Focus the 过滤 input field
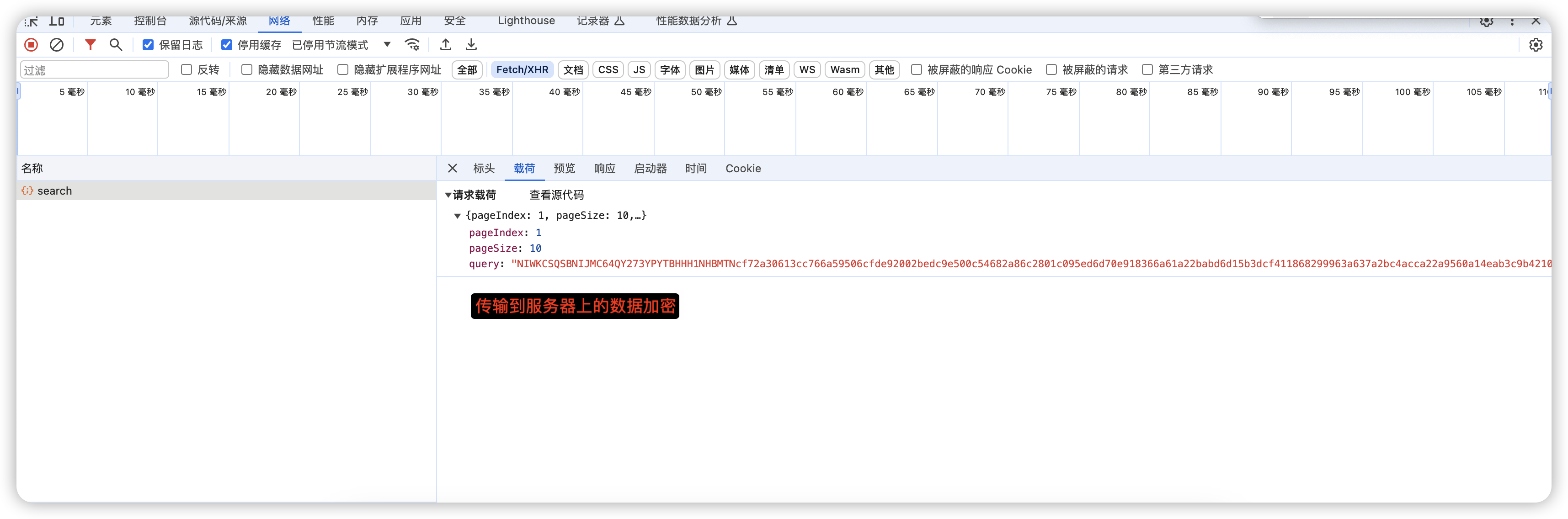1568x519 pixels. (94, 70)
